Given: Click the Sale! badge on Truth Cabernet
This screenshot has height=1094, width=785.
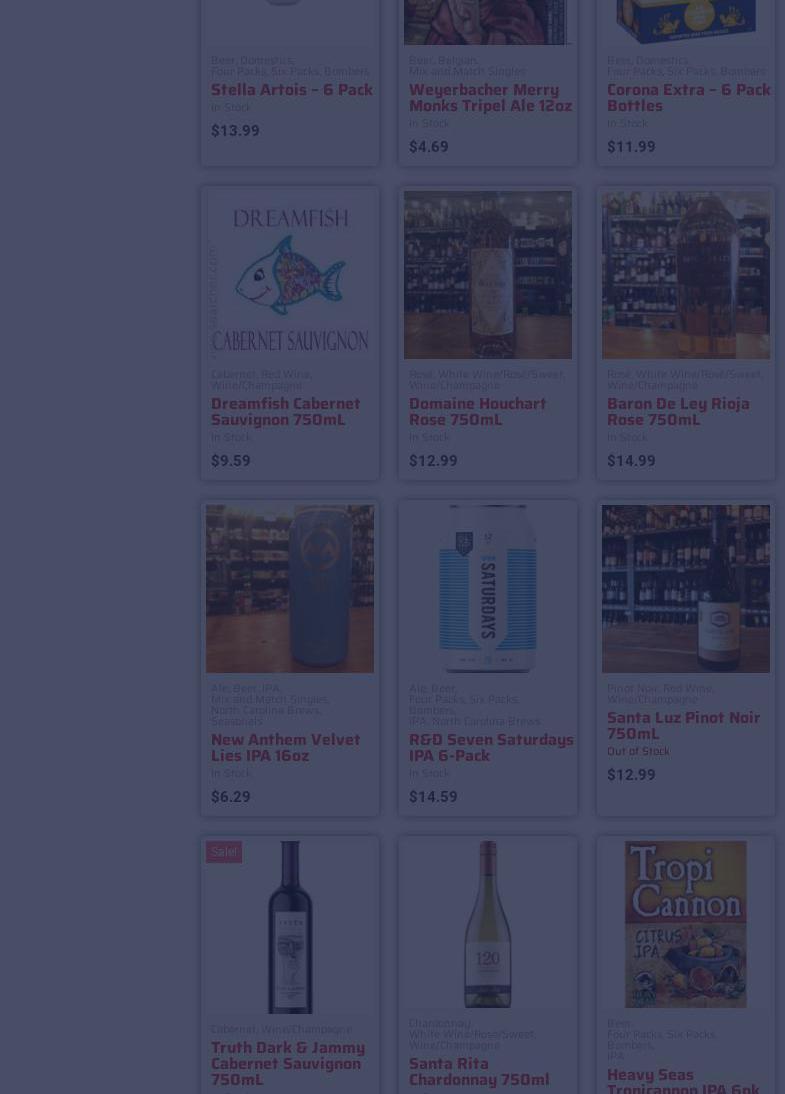Looking at the screenshot, I should [224, 852].
